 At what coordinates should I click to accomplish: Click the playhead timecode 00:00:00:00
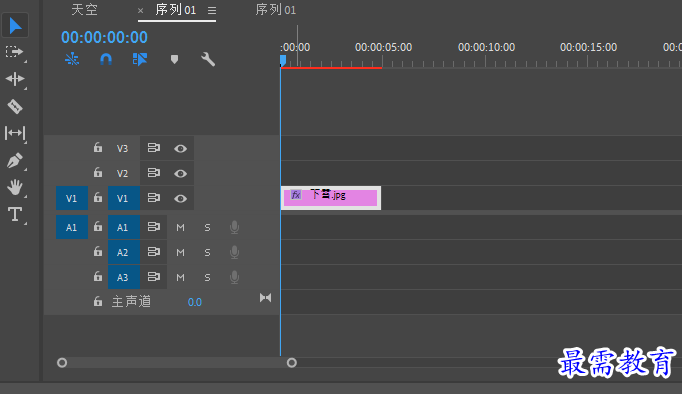pyautogui.click(x=104, y=37)
